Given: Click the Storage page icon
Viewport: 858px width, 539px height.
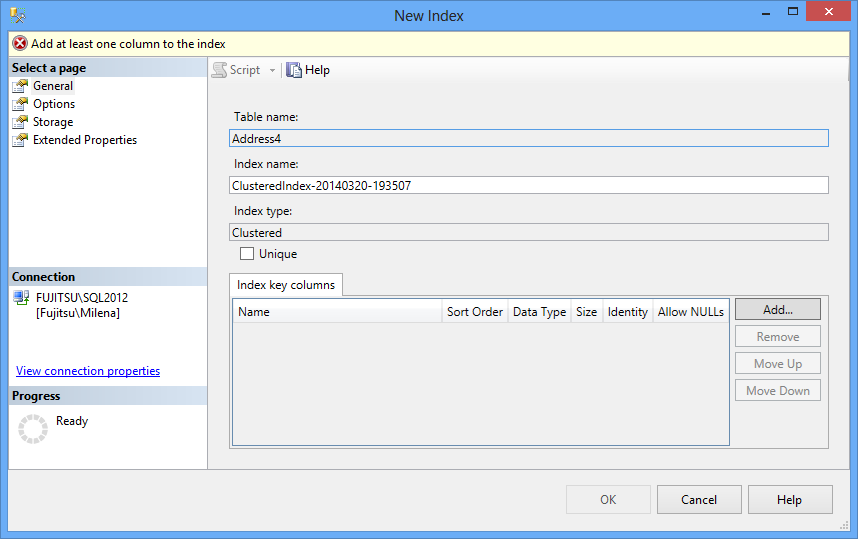Looking at the screenshot, I should [x=20, y=122].
